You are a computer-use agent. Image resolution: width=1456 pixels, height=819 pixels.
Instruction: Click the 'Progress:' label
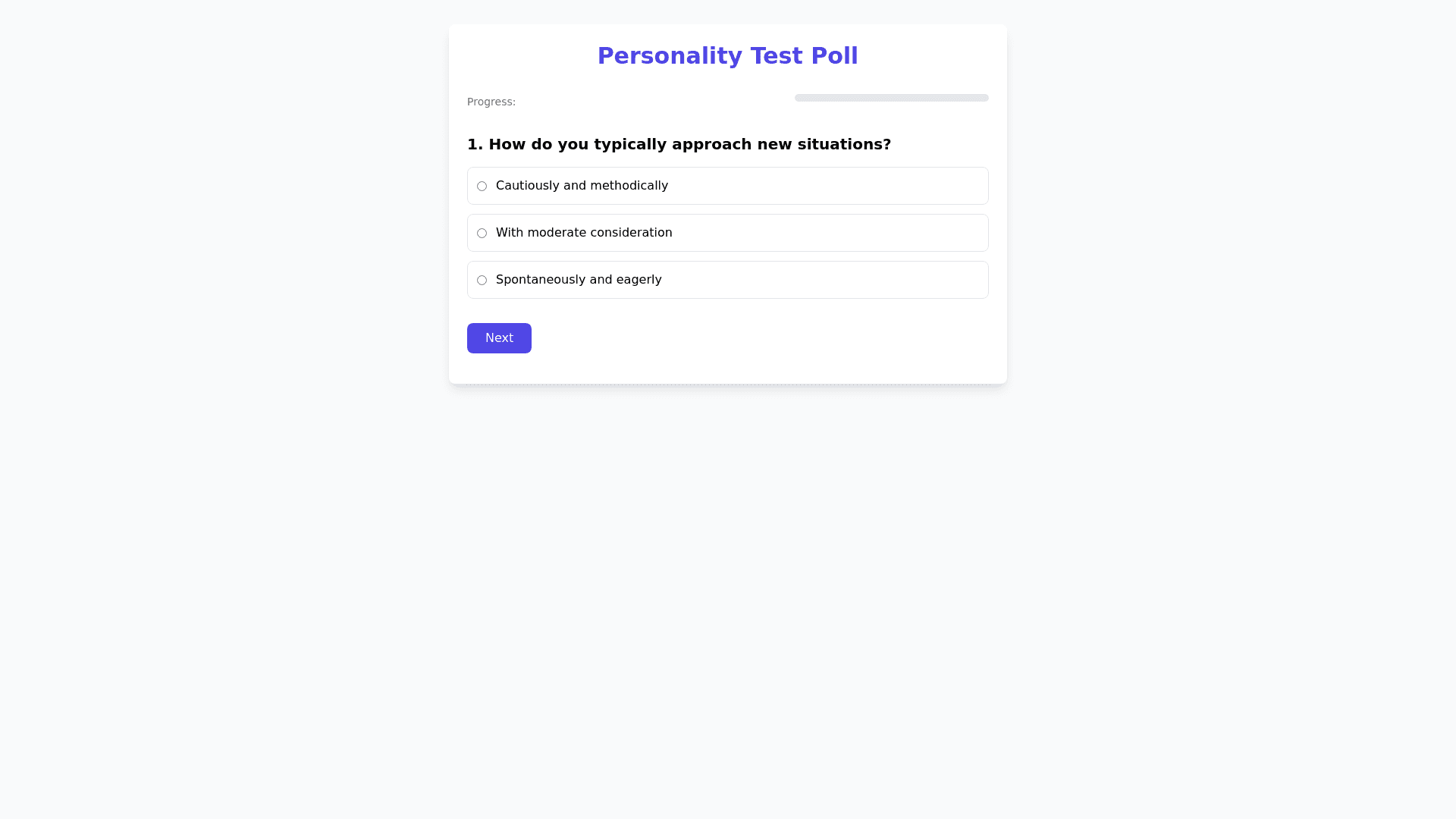point(491,101)
